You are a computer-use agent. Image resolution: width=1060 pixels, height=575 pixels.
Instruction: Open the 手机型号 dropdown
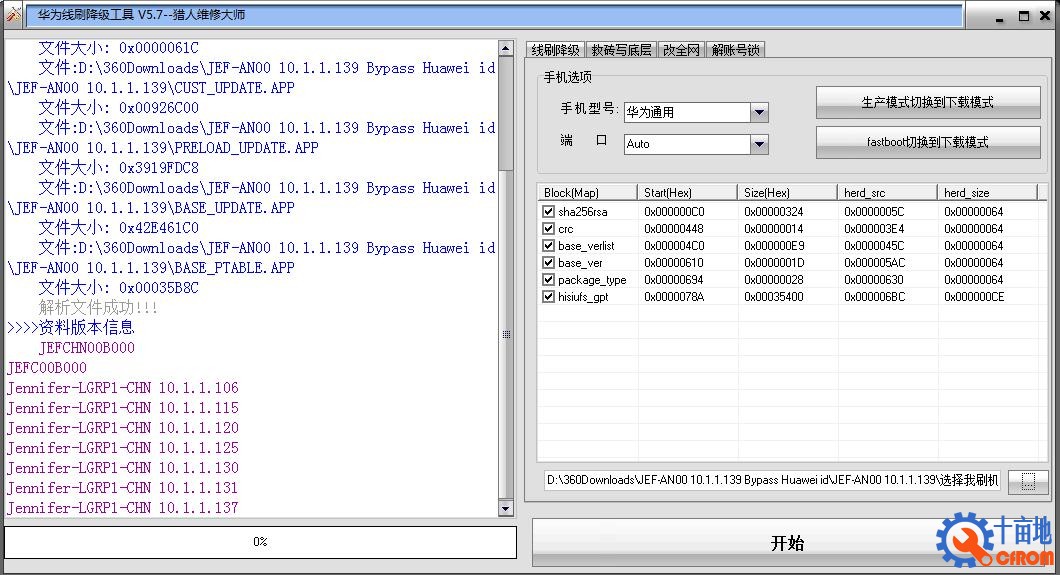pos(759,112)
